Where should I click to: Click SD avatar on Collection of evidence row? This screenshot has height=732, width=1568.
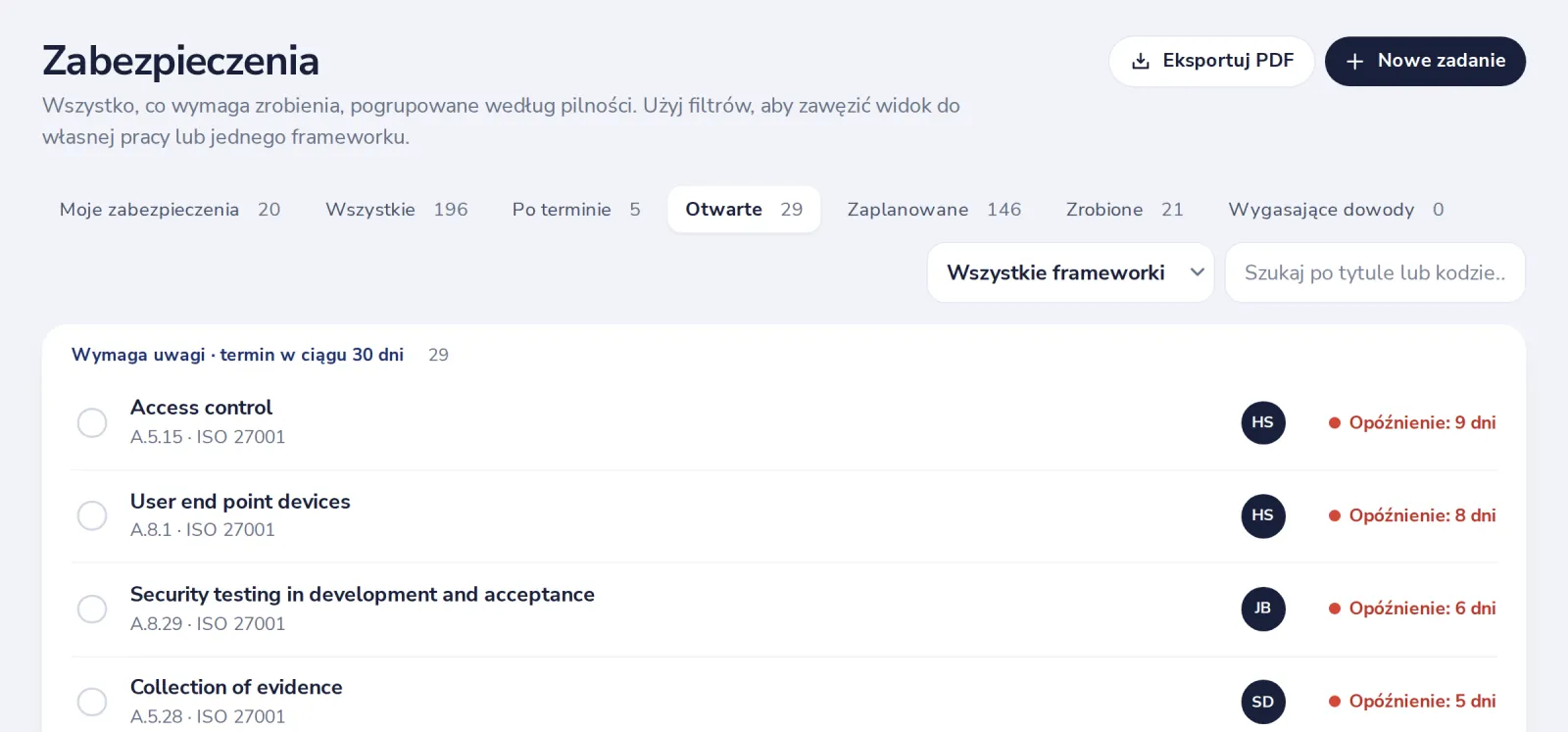coord(1263,702)
